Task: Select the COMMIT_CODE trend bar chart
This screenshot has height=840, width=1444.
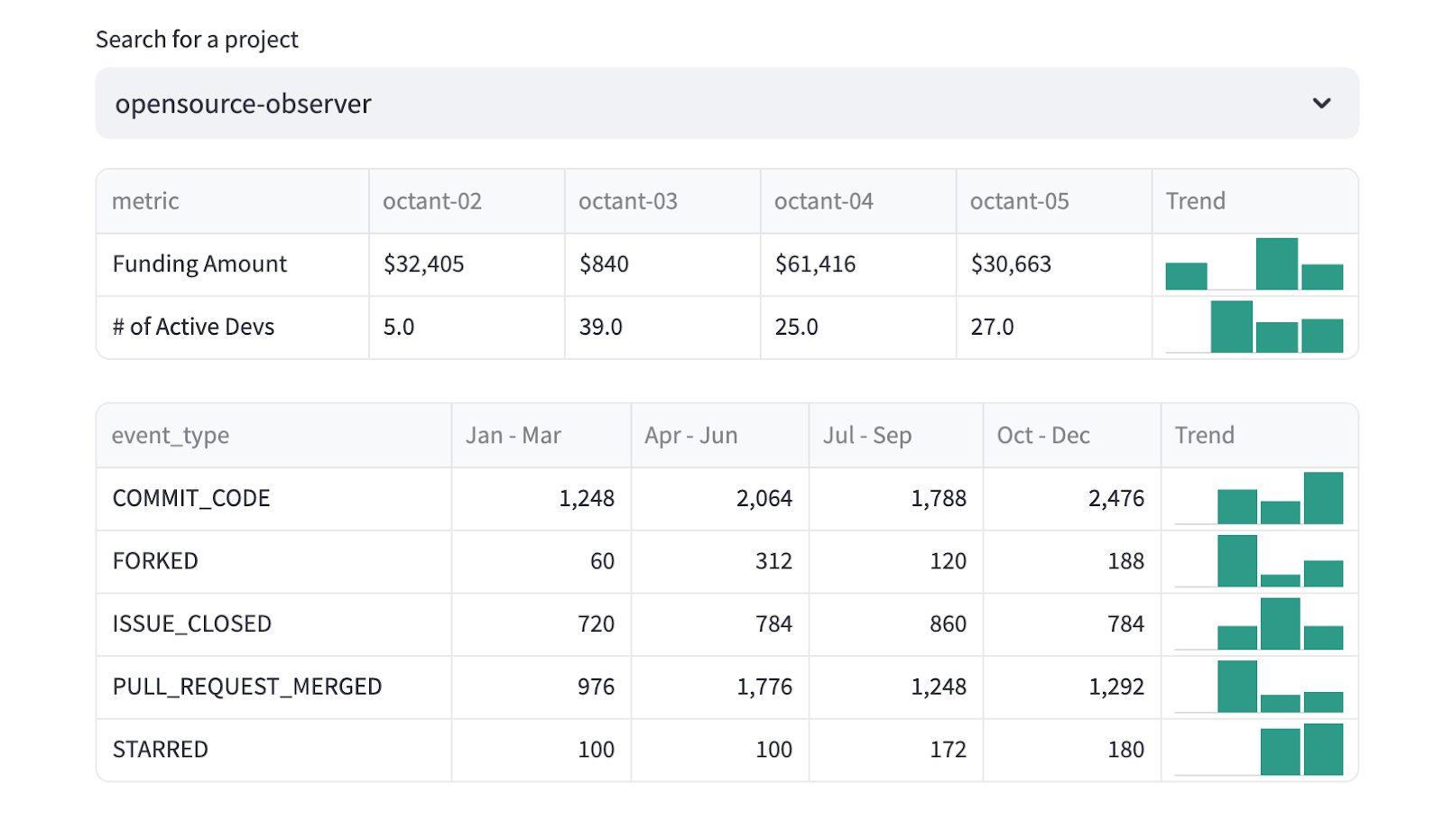Action: click(1259, 498)
